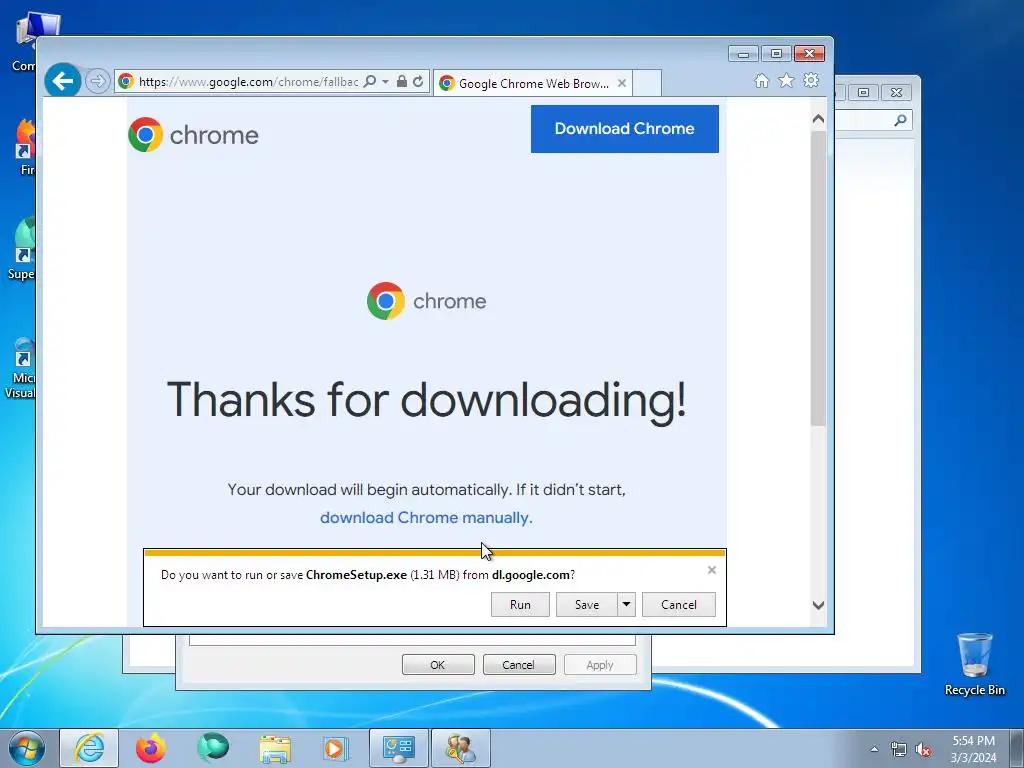This screenshot has height=768, width=1024.
Task: Save ChromeSetup.exe
Action: click(x=586, y=605)
